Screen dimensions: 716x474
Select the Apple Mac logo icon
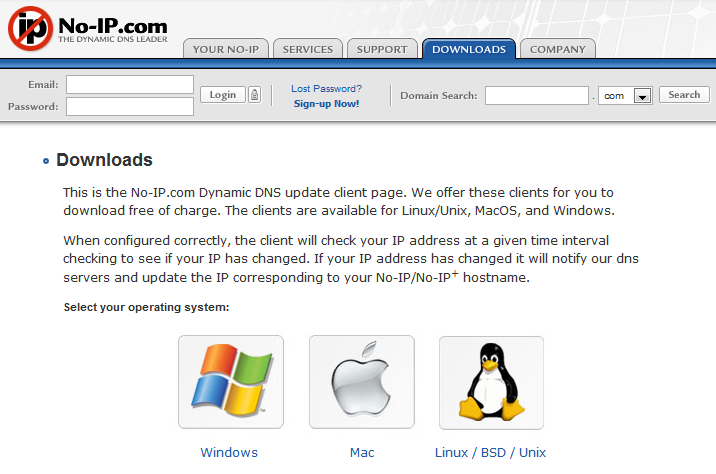pos(362,382)
